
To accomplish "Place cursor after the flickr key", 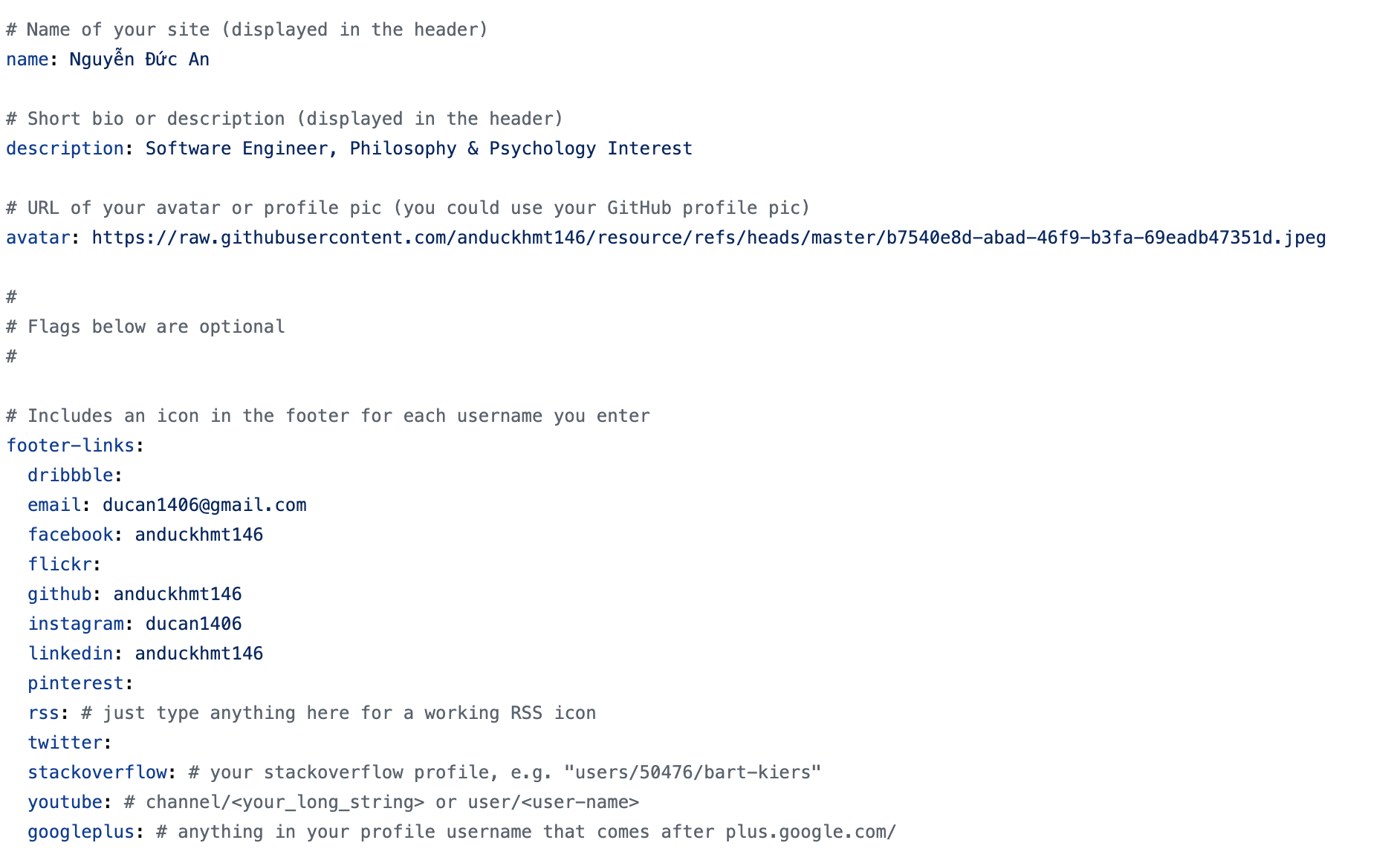I will pyautogui.click(x=103, y=564).
